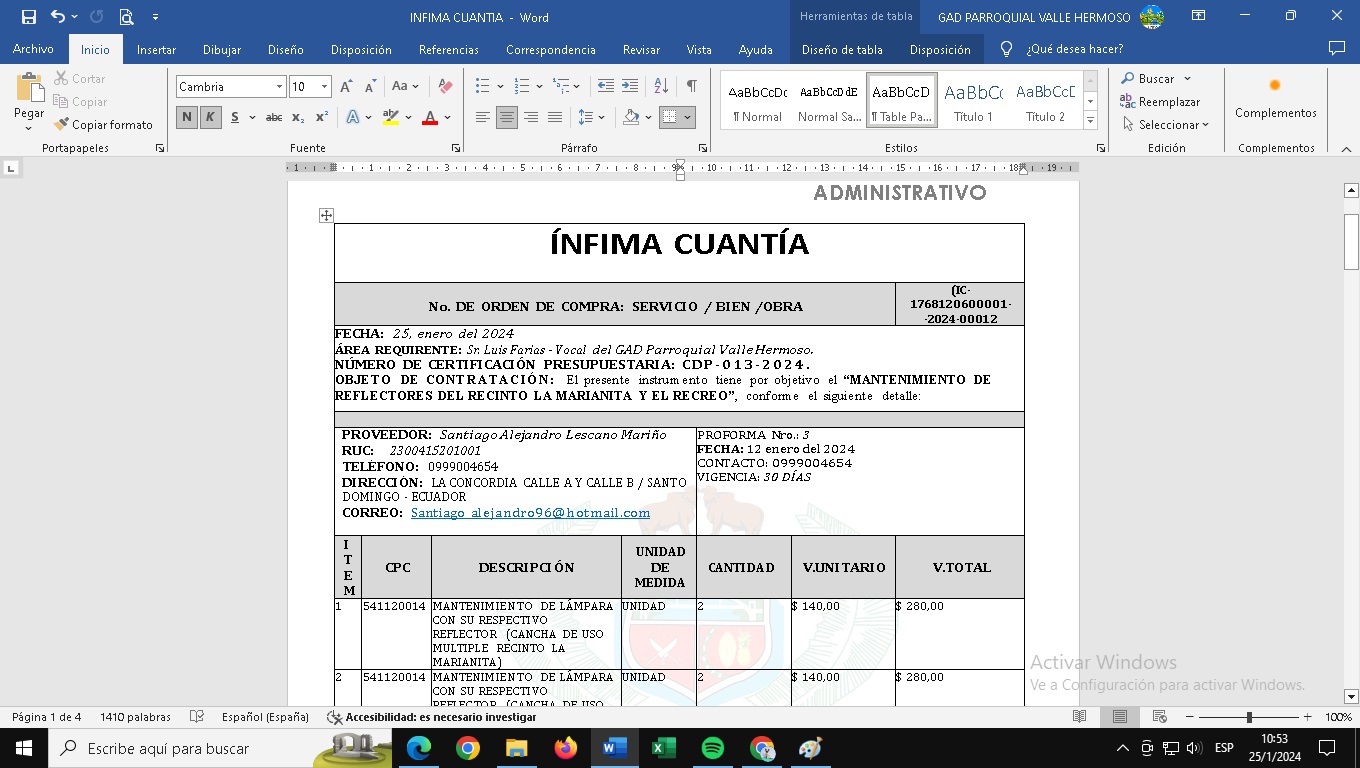Click the zoom slider in status bar

(1248, 717)
